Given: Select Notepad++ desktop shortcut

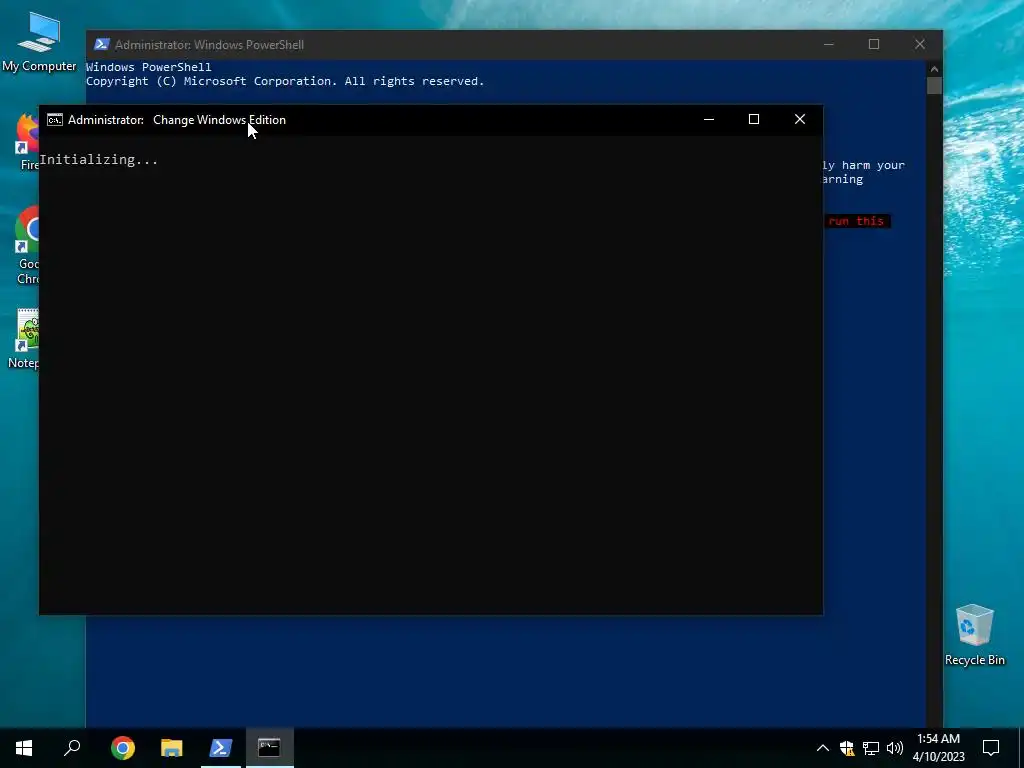Looking at the screenshot, I should click(26, 339).
